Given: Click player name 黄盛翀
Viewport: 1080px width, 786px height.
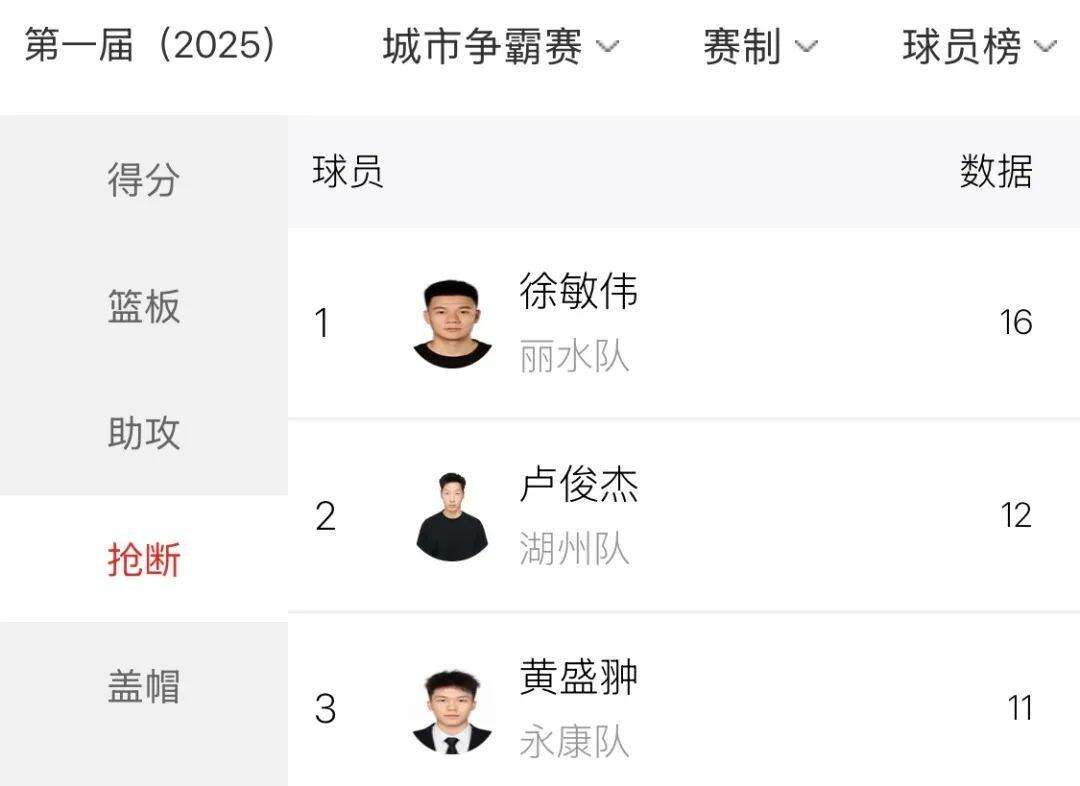Looking at the screenshot, I should pos(579,676).
